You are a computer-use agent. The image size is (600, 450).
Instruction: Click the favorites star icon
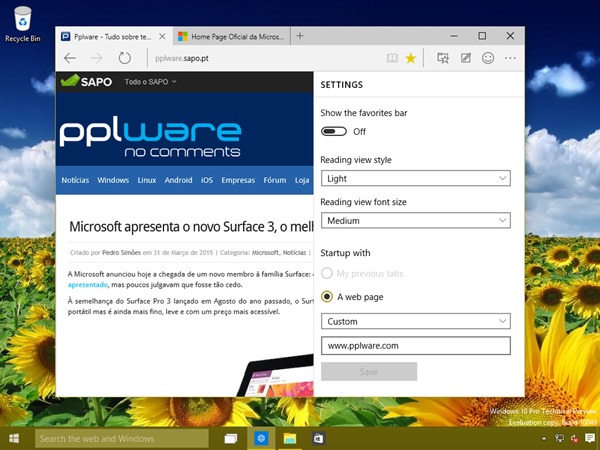411,58
